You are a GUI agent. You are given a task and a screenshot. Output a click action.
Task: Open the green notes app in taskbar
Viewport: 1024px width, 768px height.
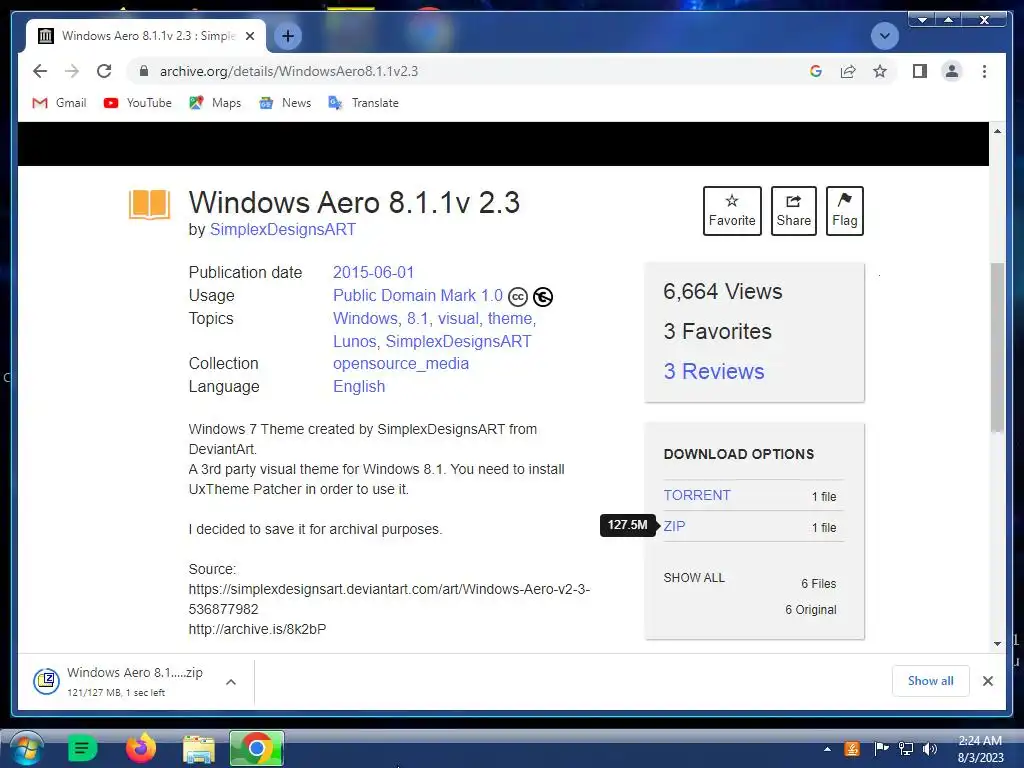(x=82, y=748)
